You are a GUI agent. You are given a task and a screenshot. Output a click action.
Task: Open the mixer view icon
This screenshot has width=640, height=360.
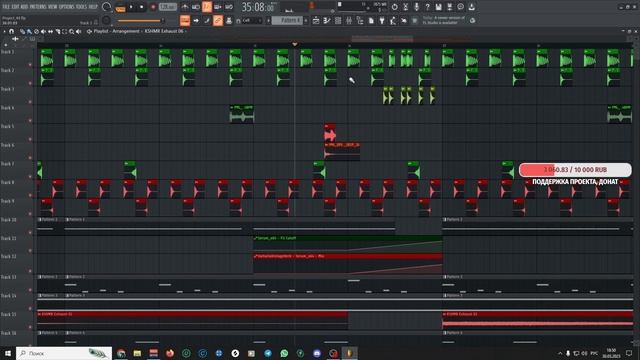(x=349, y=20)
